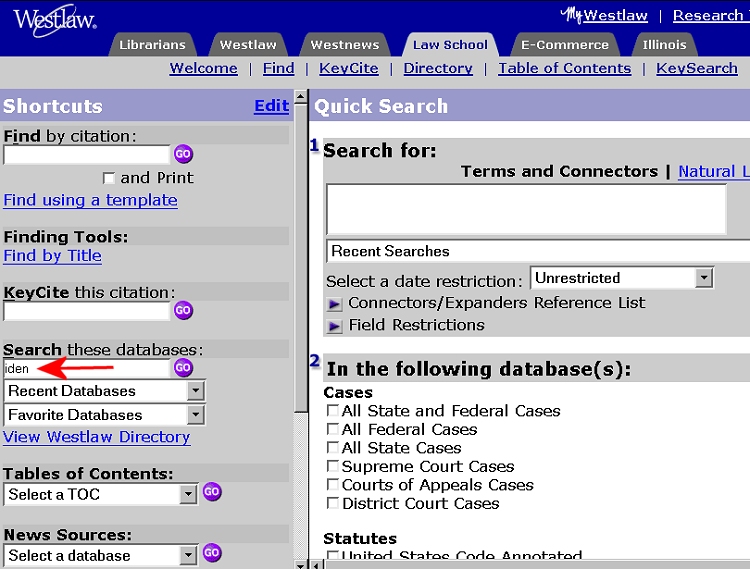This screenshot has height=569, width=750.
Task: Click GO button next to Select a TOC
Action: click(x=212, y=492)
